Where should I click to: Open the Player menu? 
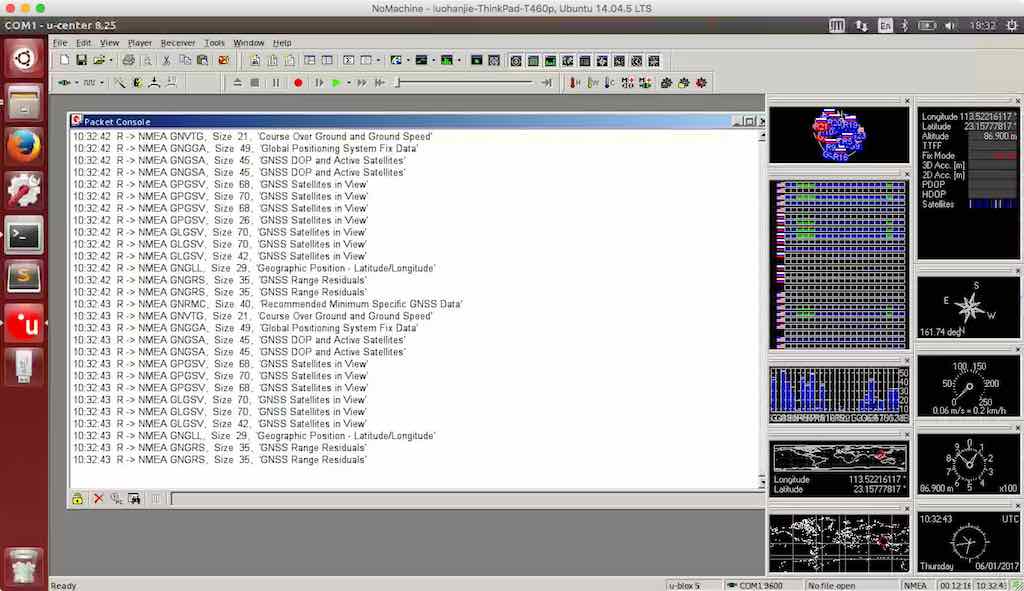coord(140,43)
